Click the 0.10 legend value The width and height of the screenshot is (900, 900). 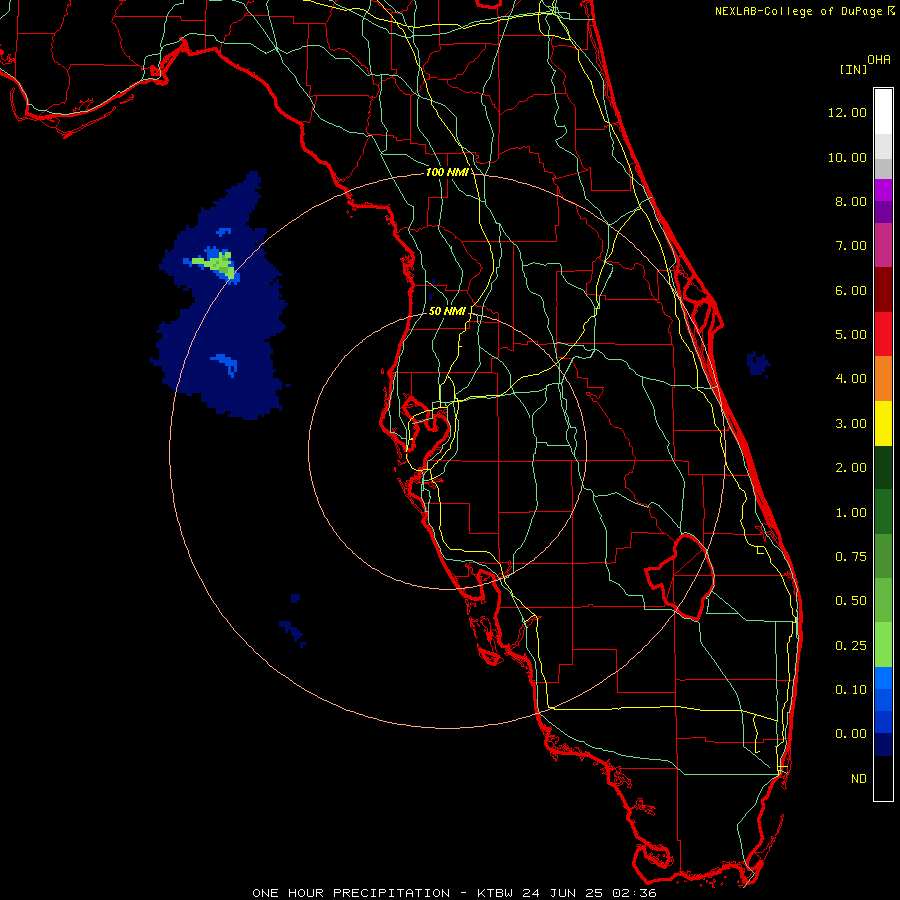pyautogui.click(x=851, y=690)
